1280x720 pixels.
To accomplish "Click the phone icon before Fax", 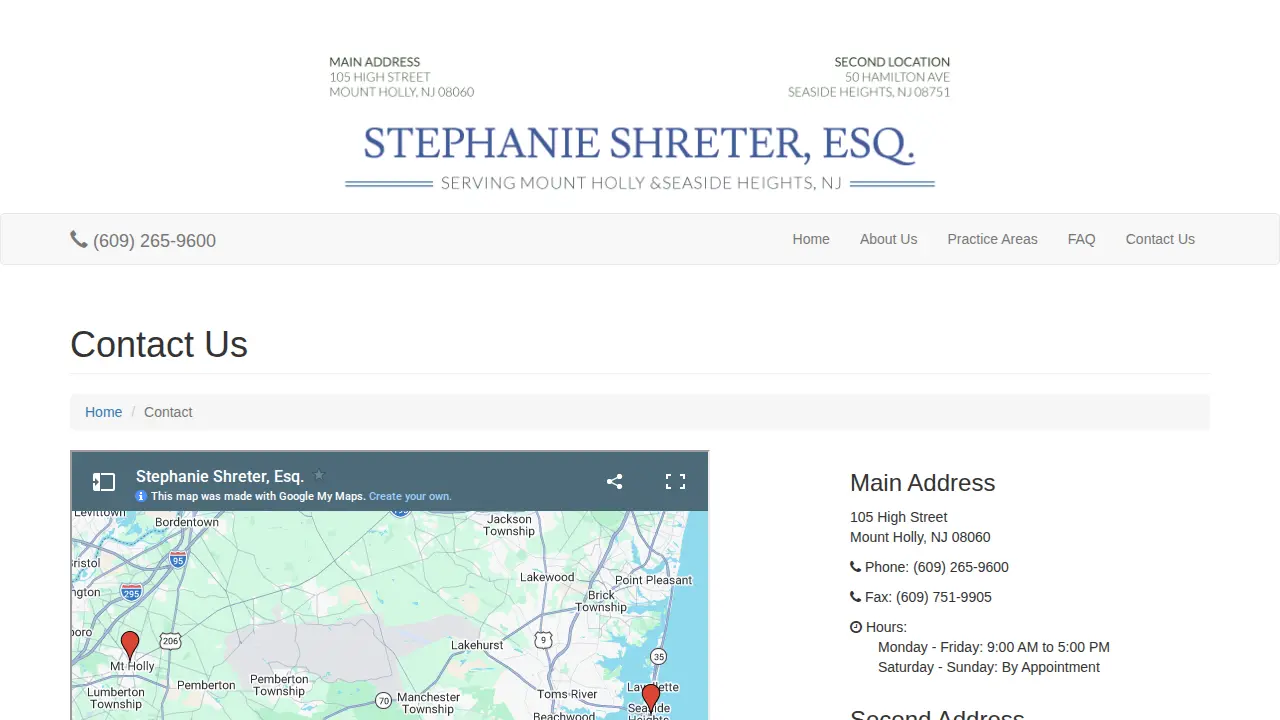I will 855,597.
